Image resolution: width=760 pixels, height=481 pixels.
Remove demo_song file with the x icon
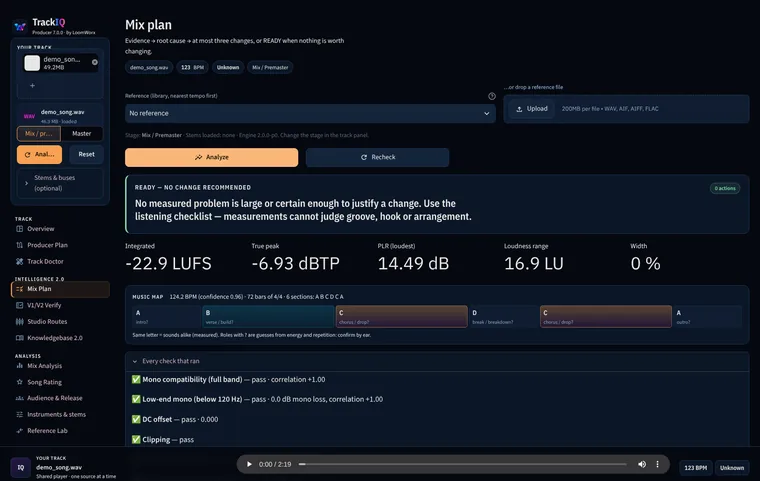pyautogui.click(x=95, y=62)
